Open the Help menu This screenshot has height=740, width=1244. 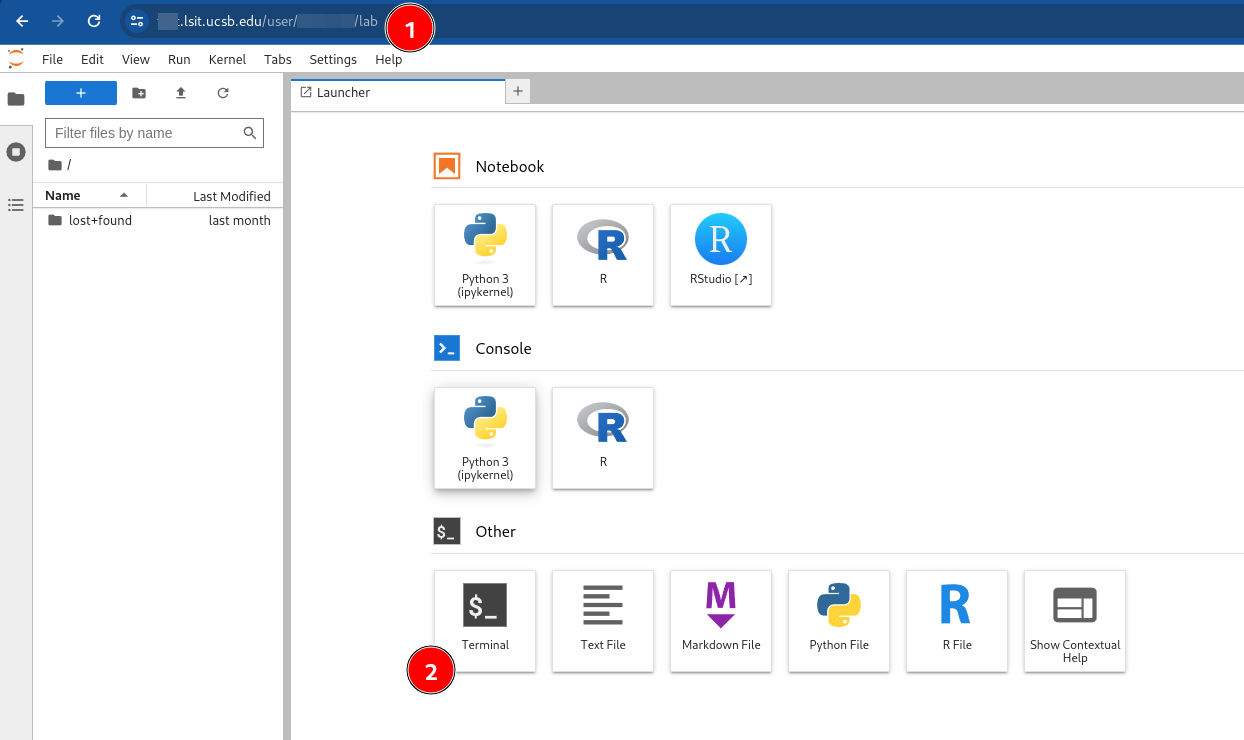389,60
